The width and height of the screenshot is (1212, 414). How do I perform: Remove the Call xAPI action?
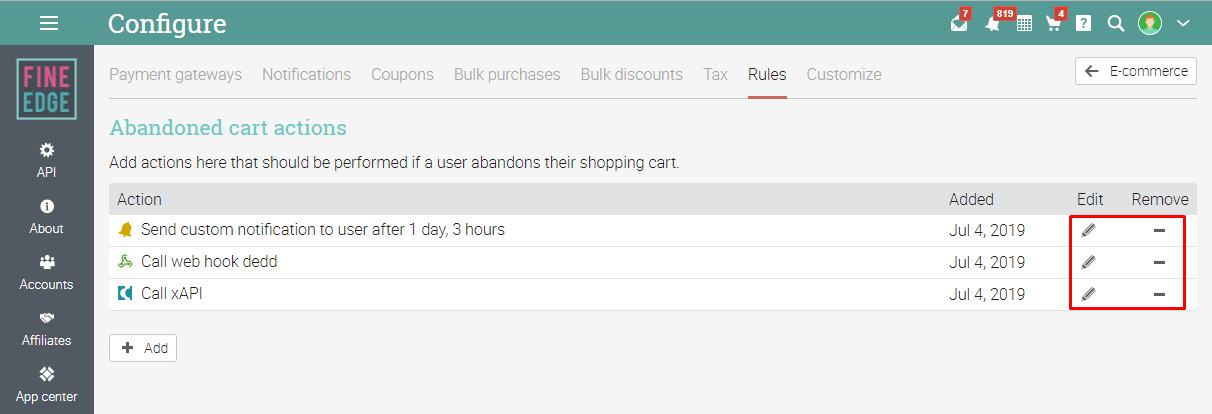point(1160,295)
